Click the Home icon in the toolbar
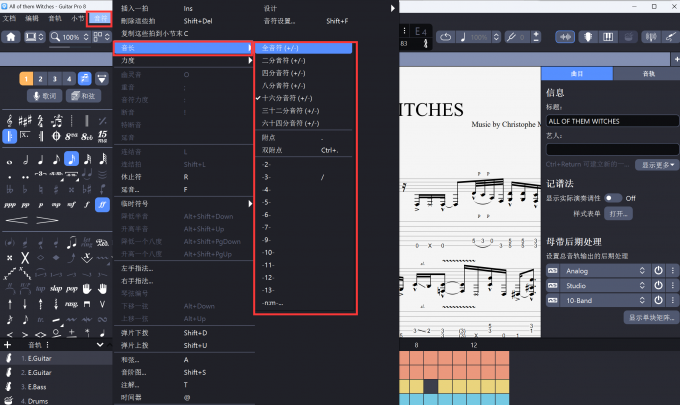The width and height of the screenshot is (680, 405). 10,37
